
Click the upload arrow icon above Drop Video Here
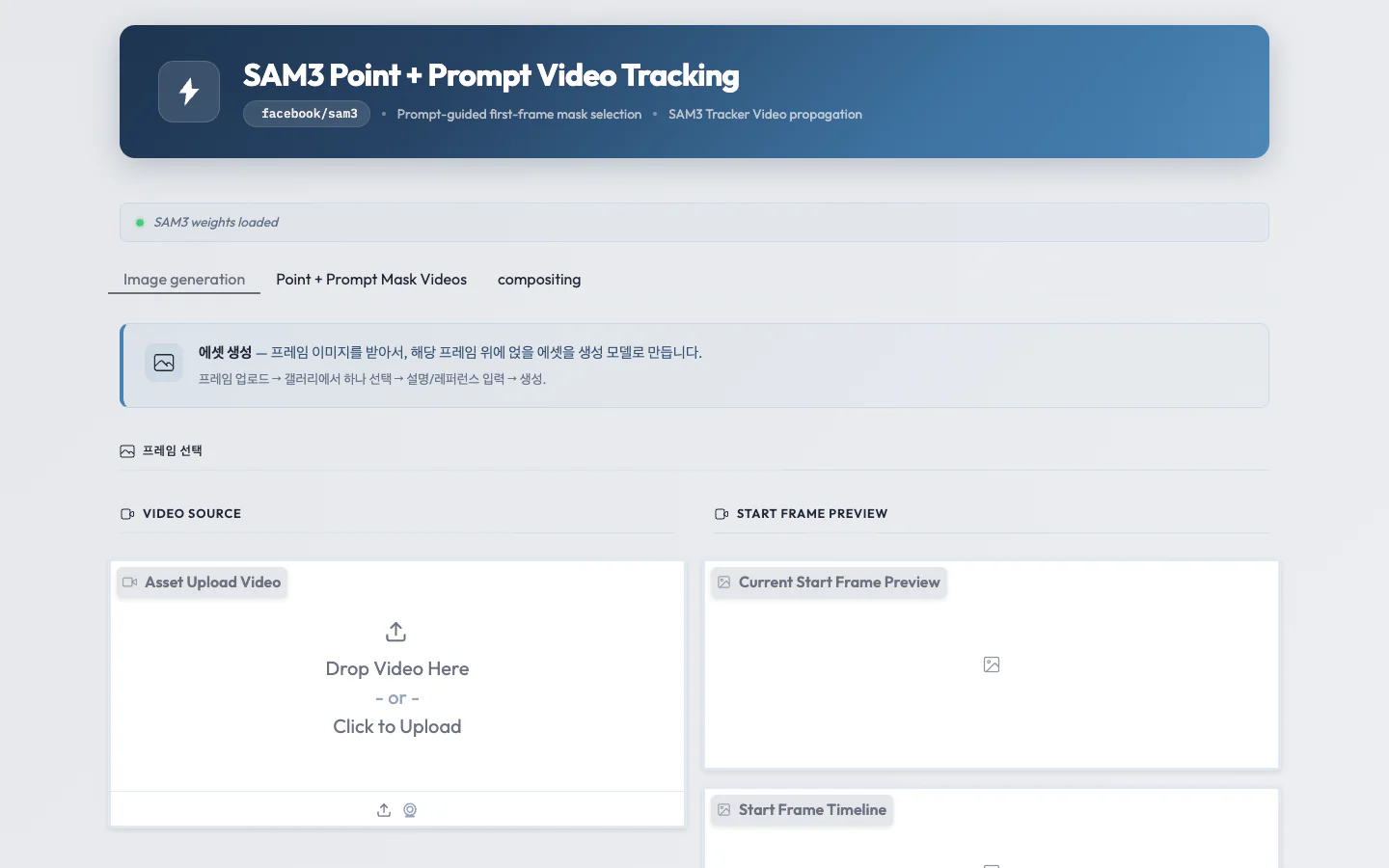click(395, 632)
